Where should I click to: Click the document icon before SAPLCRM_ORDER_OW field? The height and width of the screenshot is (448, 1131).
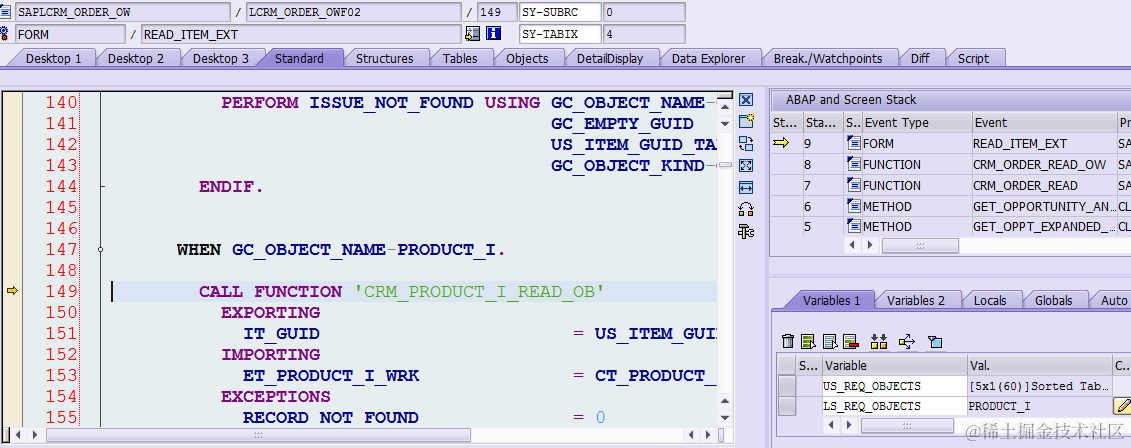[x=5, y=12]
